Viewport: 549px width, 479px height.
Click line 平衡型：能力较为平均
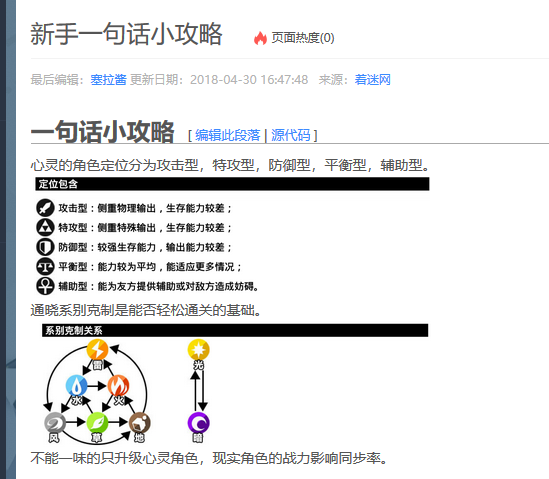(x=150, y=267)
